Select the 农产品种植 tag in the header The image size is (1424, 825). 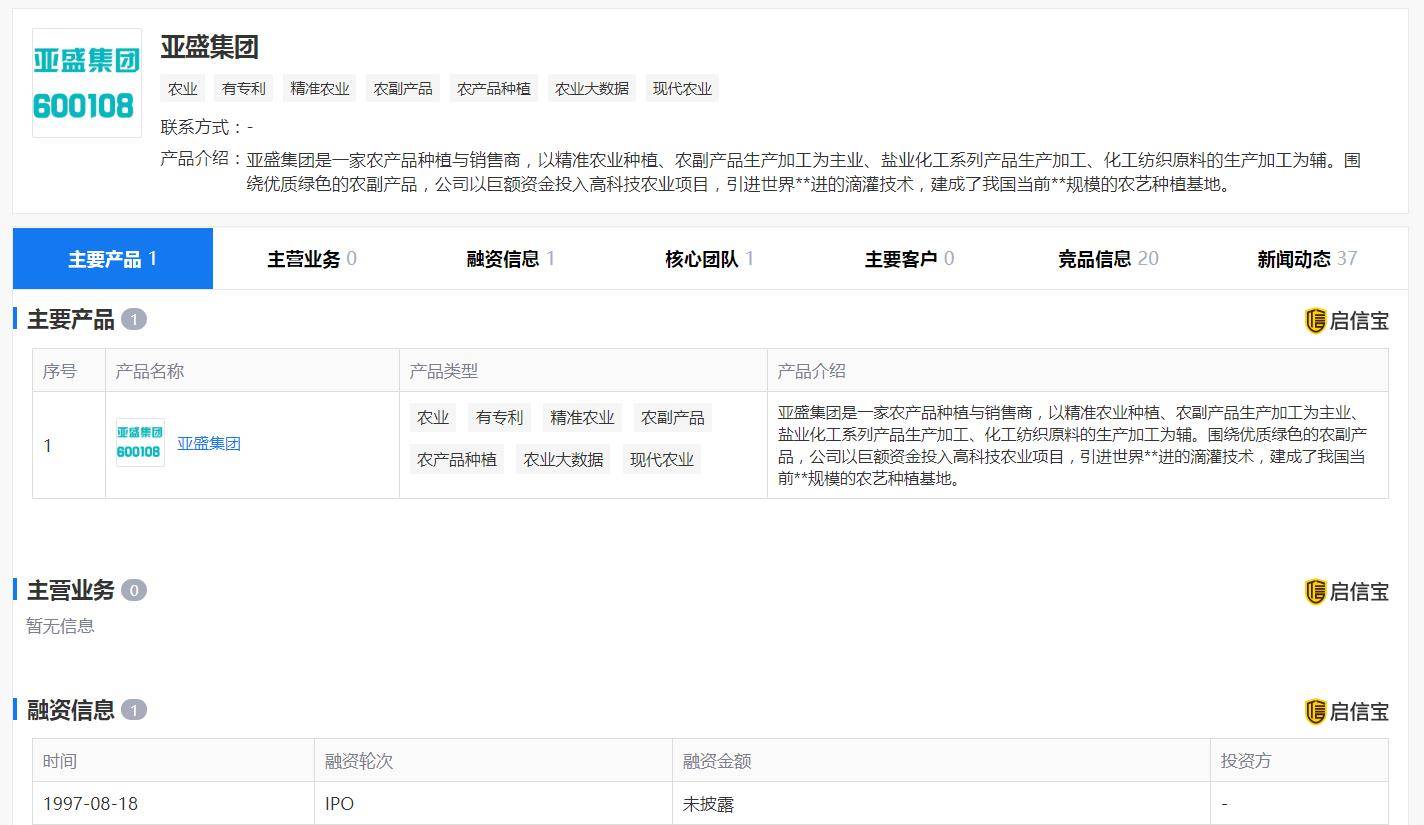(x=494, y=88)
